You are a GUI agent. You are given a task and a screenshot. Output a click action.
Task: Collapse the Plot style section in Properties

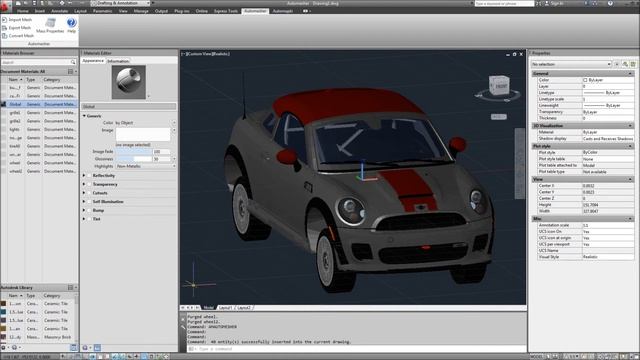point(630,146)
